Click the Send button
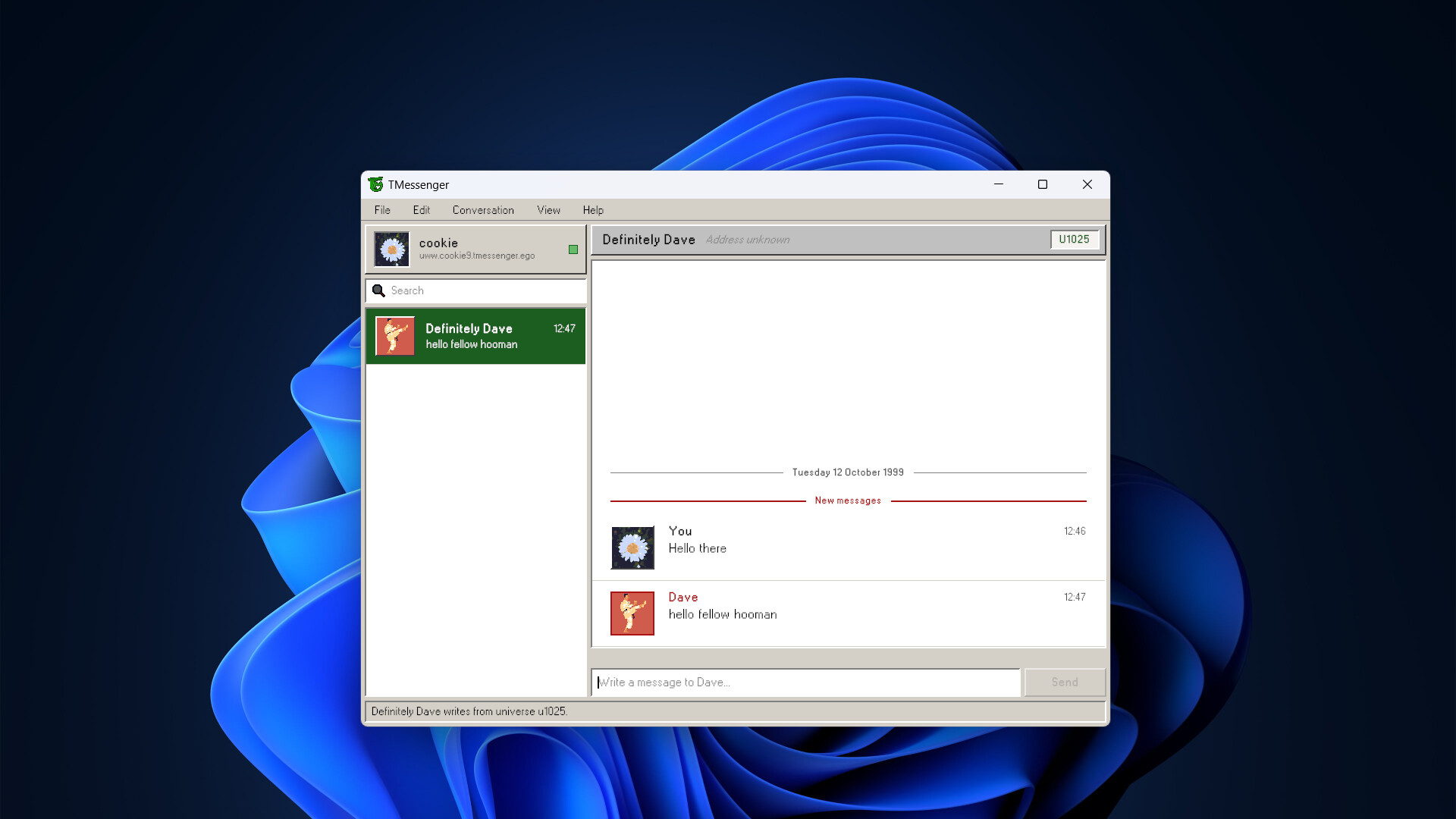Screen dimensions: 1456x819 tap(1065, 682)
